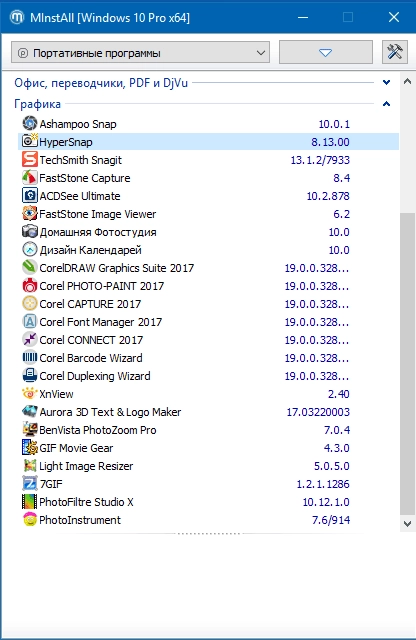Select Light Image Resizer entry
This screenshot has width=416, height=640.
click(208, 466)
